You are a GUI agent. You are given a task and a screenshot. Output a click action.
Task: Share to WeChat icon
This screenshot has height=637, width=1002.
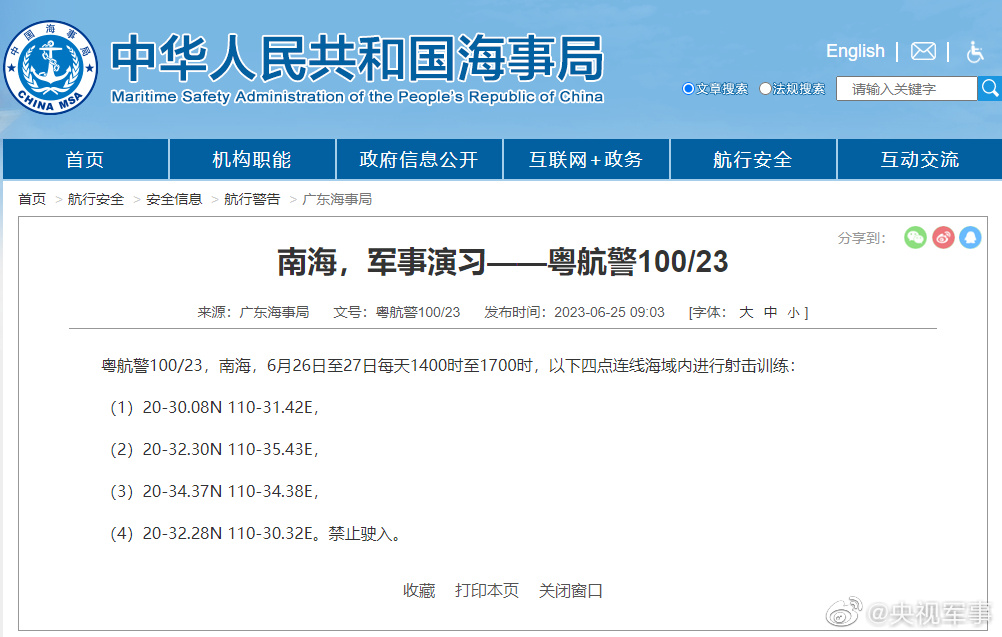(915, 238)
